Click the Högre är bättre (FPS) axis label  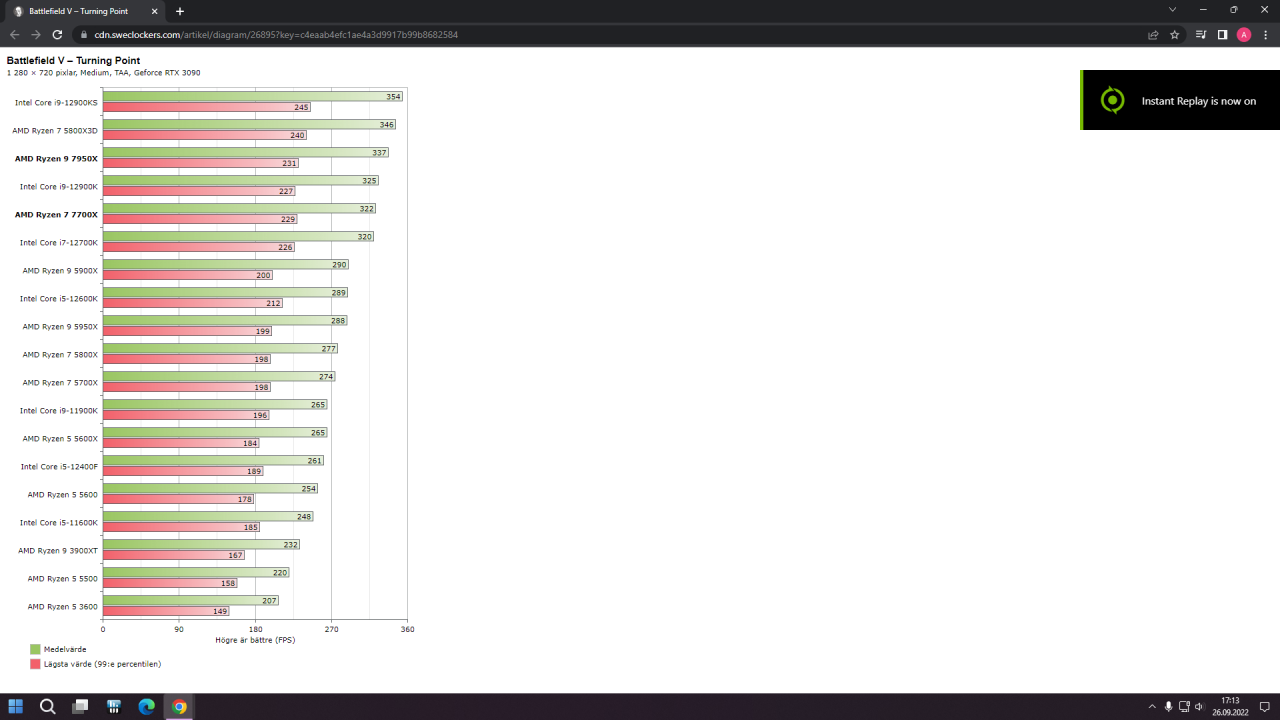(x=255, y=640)
